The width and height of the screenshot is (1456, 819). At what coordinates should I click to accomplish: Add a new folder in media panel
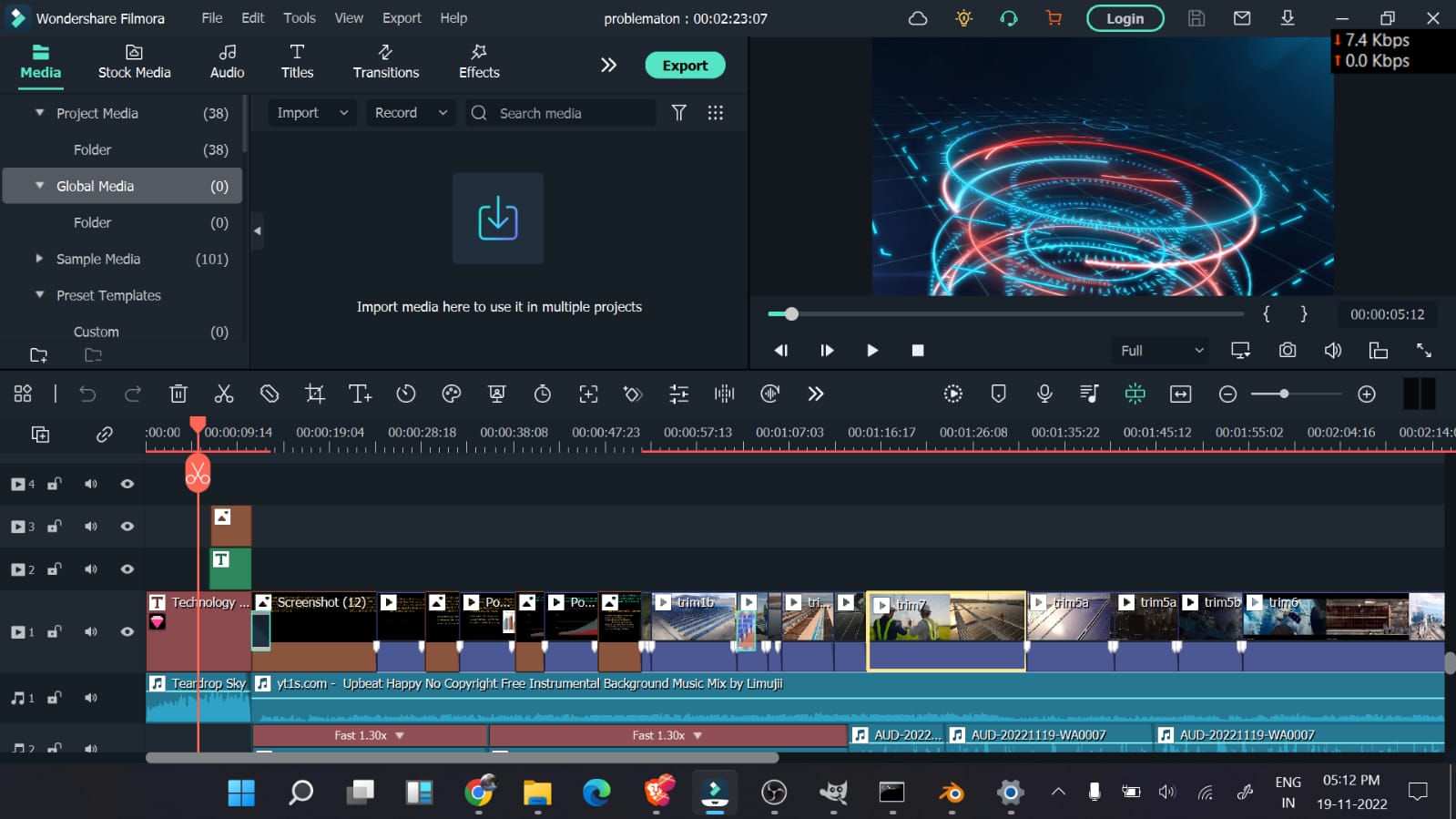(x=38, y=355)
